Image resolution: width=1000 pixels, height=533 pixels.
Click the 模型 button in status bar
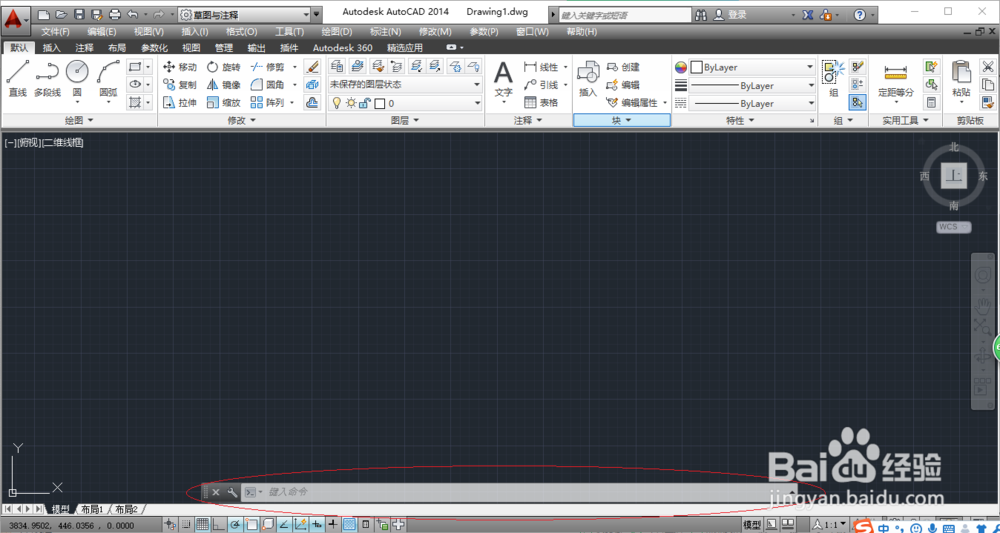click(x=752, y=524)
